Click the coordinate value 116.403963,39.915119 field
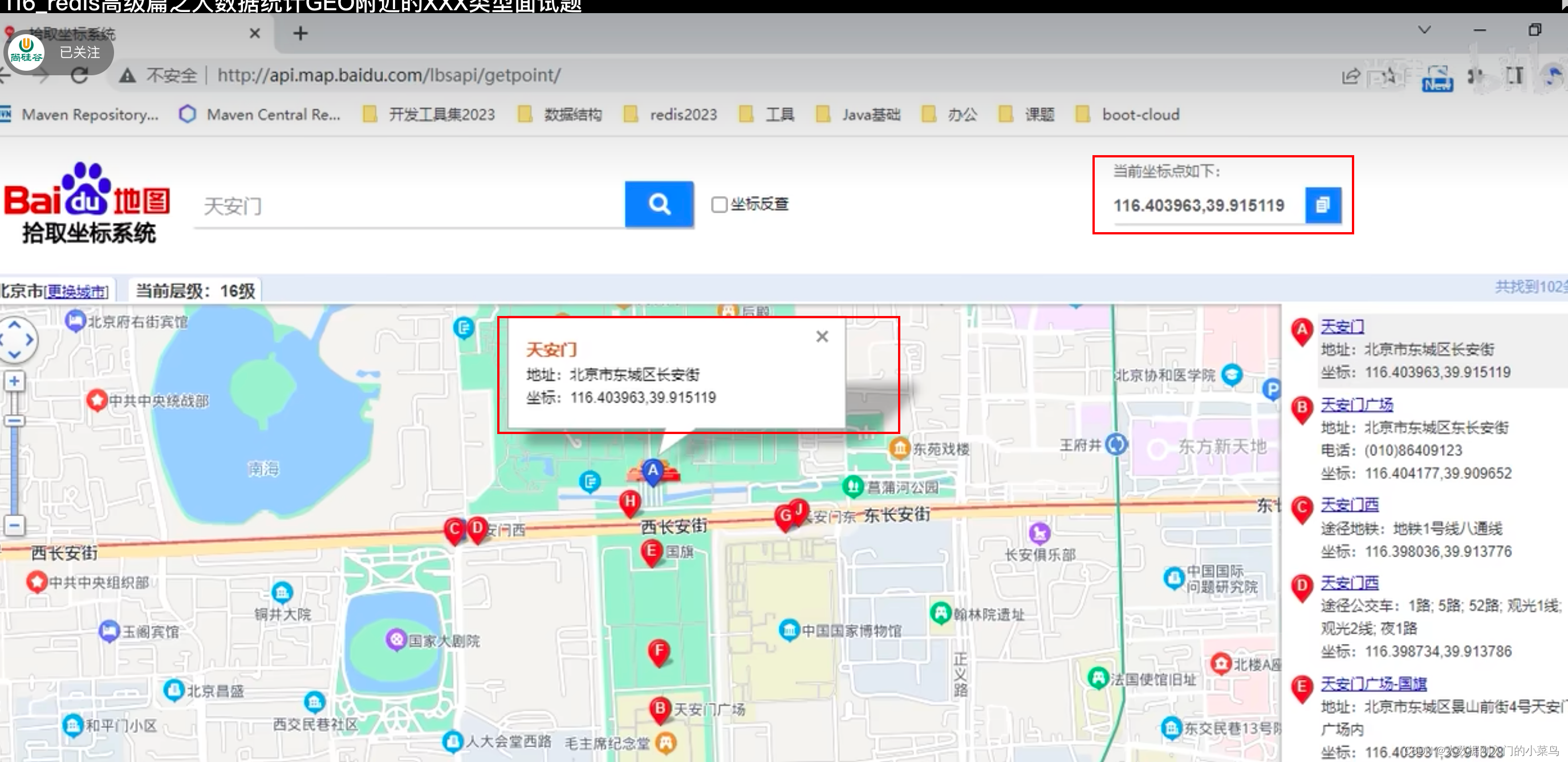Image resolution: width=1568 pixels, height=762 pixels. 1199,205
